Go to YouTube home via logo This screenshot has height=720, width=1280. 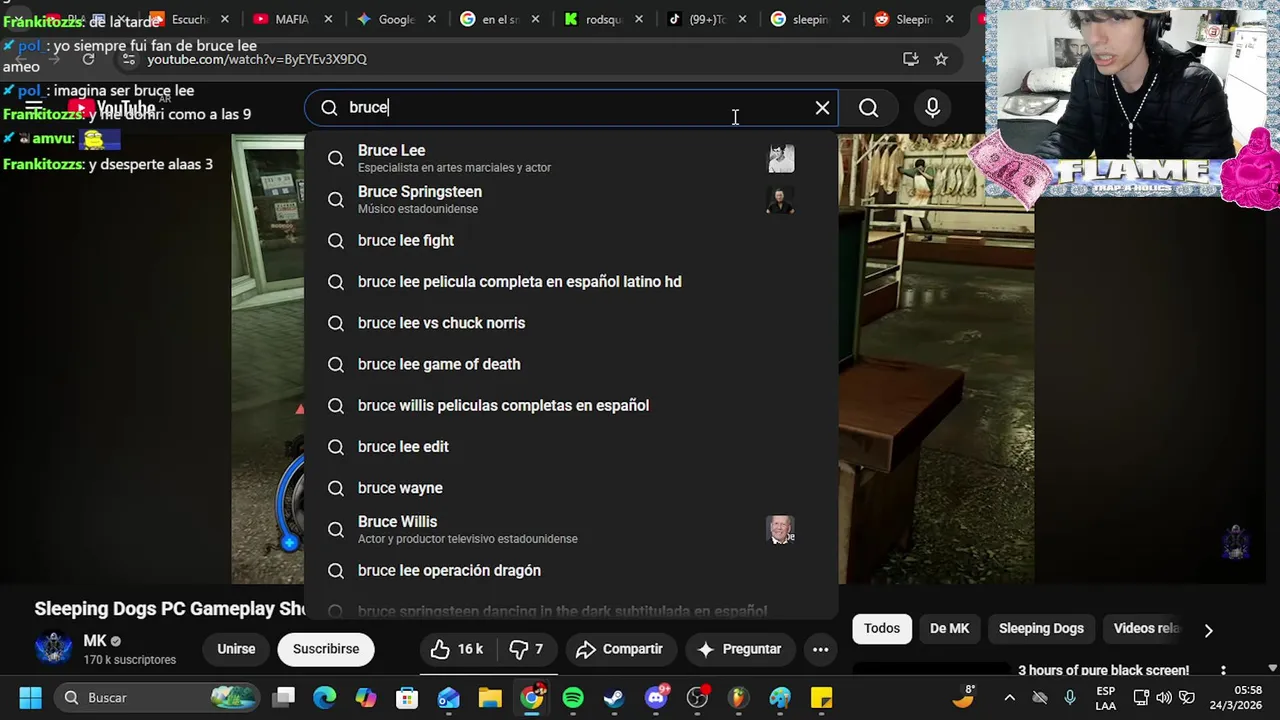tap(112, 108)
